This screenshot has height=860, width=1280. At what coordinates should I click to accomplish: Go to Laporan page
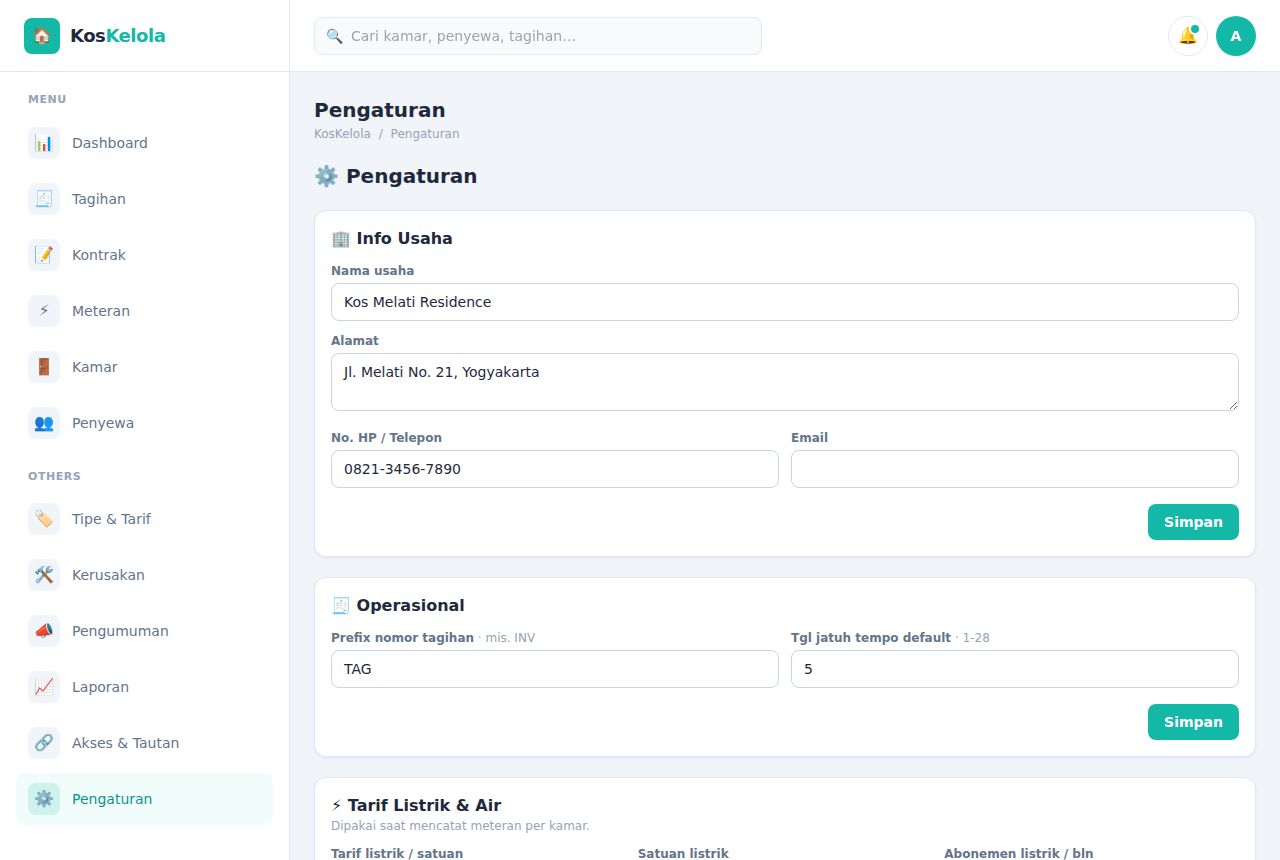click(x=144, y=687)
